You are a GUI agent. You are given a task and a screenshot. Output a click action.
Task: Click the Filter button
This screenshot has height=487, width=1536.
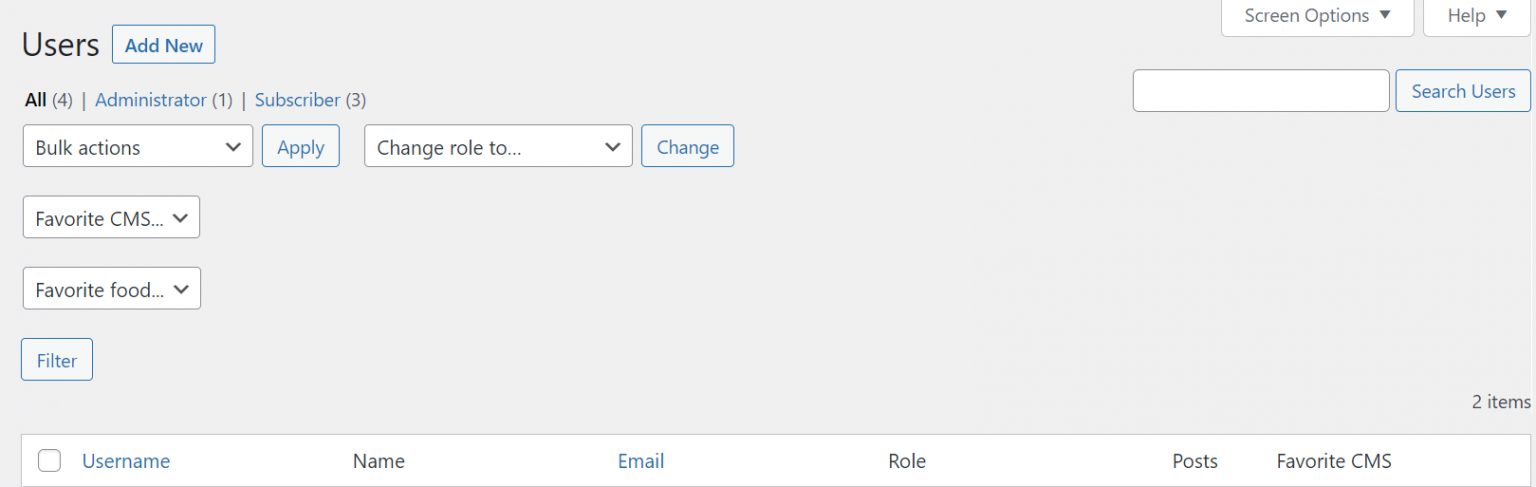[56, 360]
